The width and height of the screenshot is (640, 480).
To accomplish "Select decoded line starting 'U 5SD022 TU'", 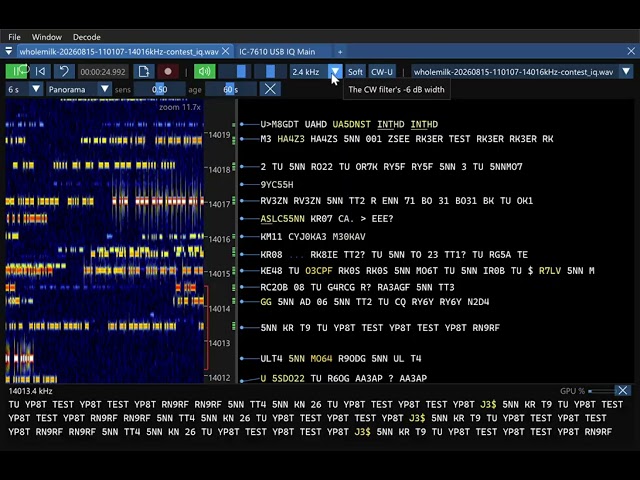I will 344,378.
